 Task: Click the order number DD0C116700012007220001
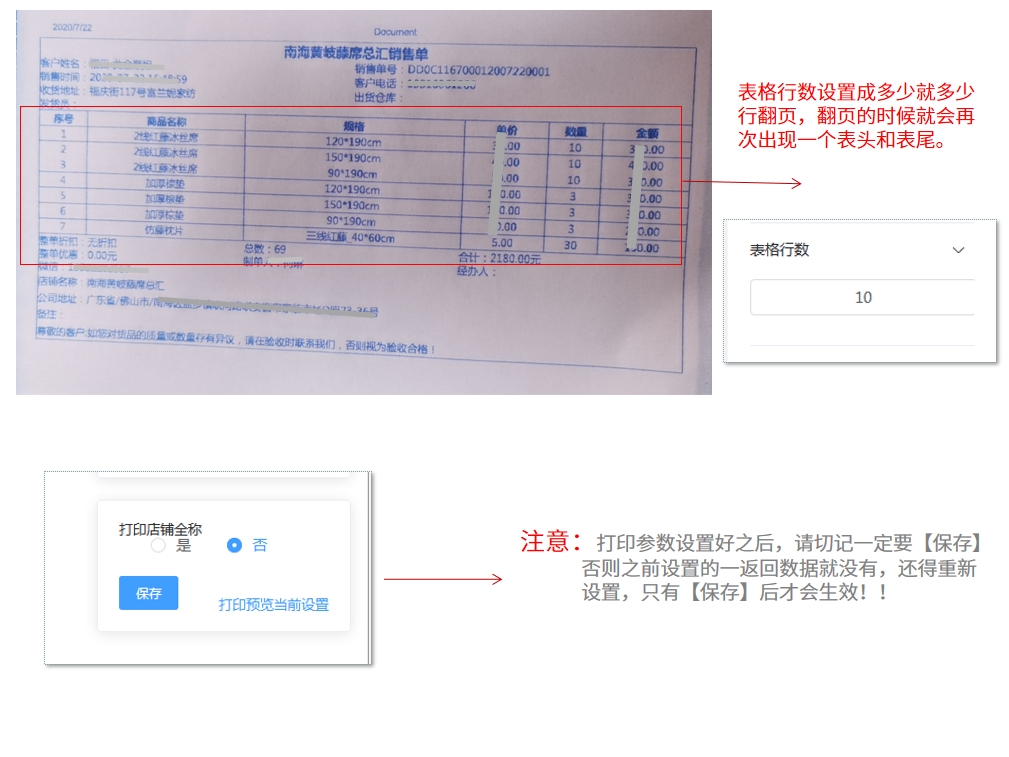[x=478, y=71]
